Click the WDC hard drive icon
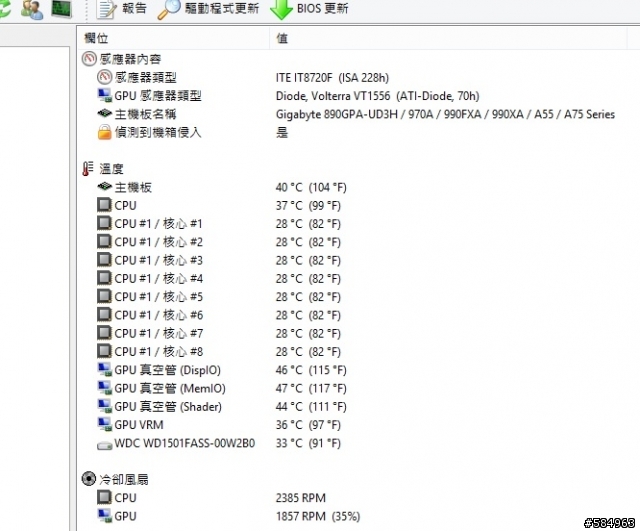 (x=104, y=445)
